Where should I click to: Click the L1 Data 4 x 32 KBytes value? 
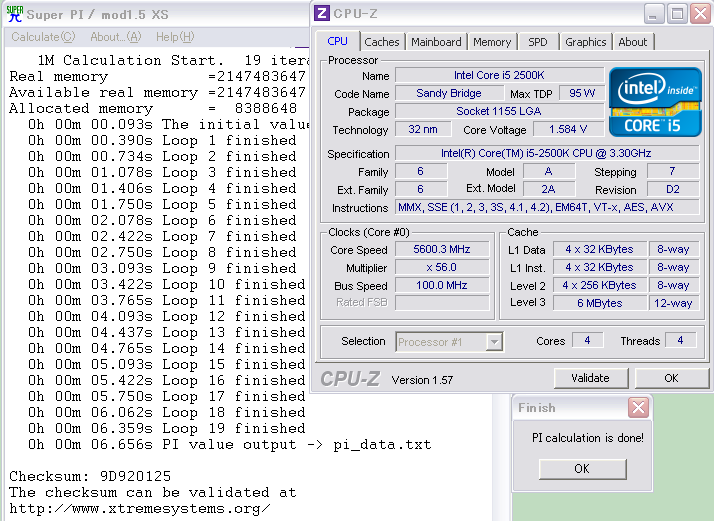tap(599, 249)
